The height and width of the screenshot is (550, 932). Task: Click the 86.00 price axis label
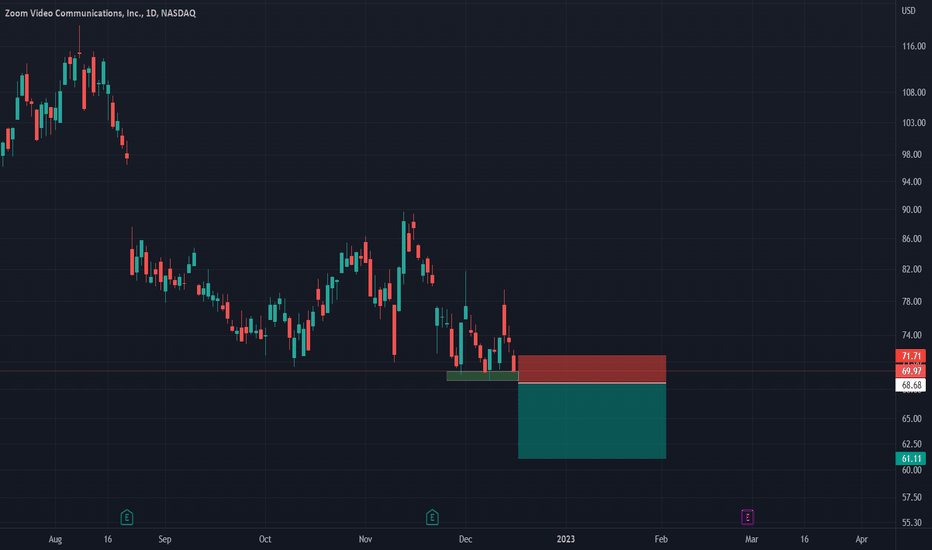[914, 239]
